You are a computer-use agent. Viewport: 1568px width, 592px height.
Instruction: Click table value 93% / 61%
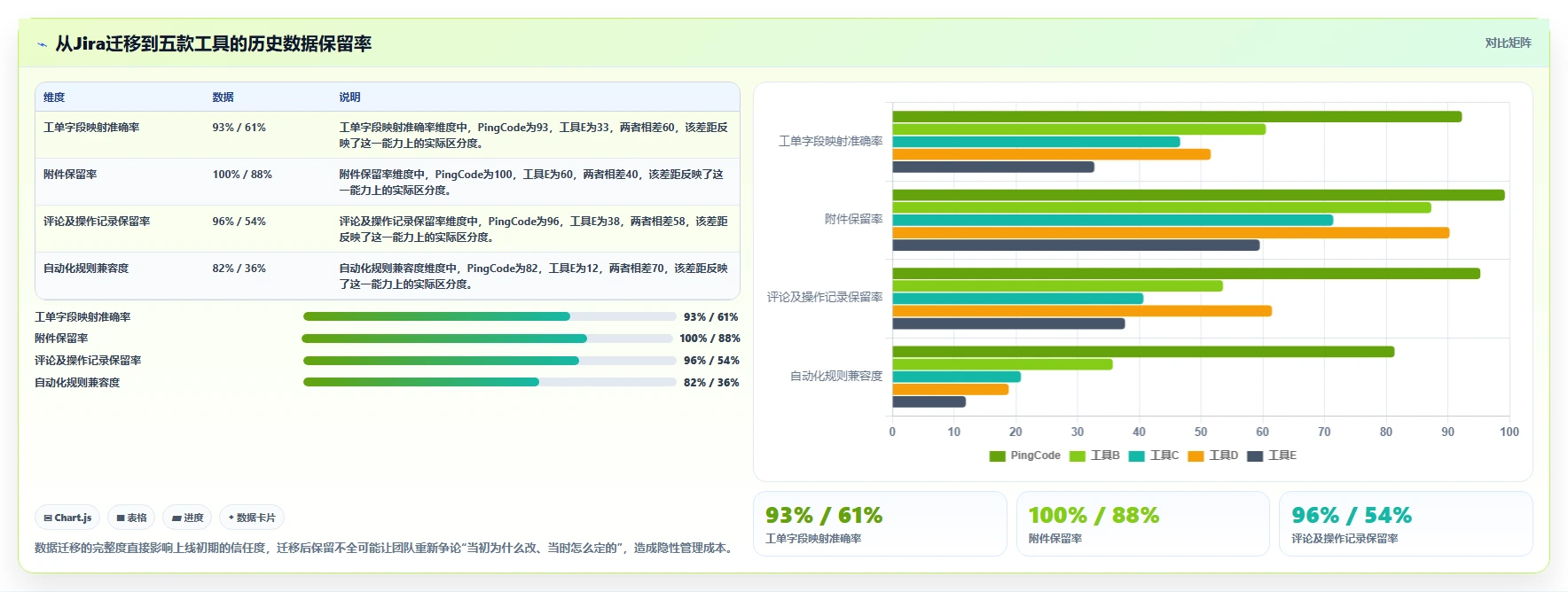(239, 128)
